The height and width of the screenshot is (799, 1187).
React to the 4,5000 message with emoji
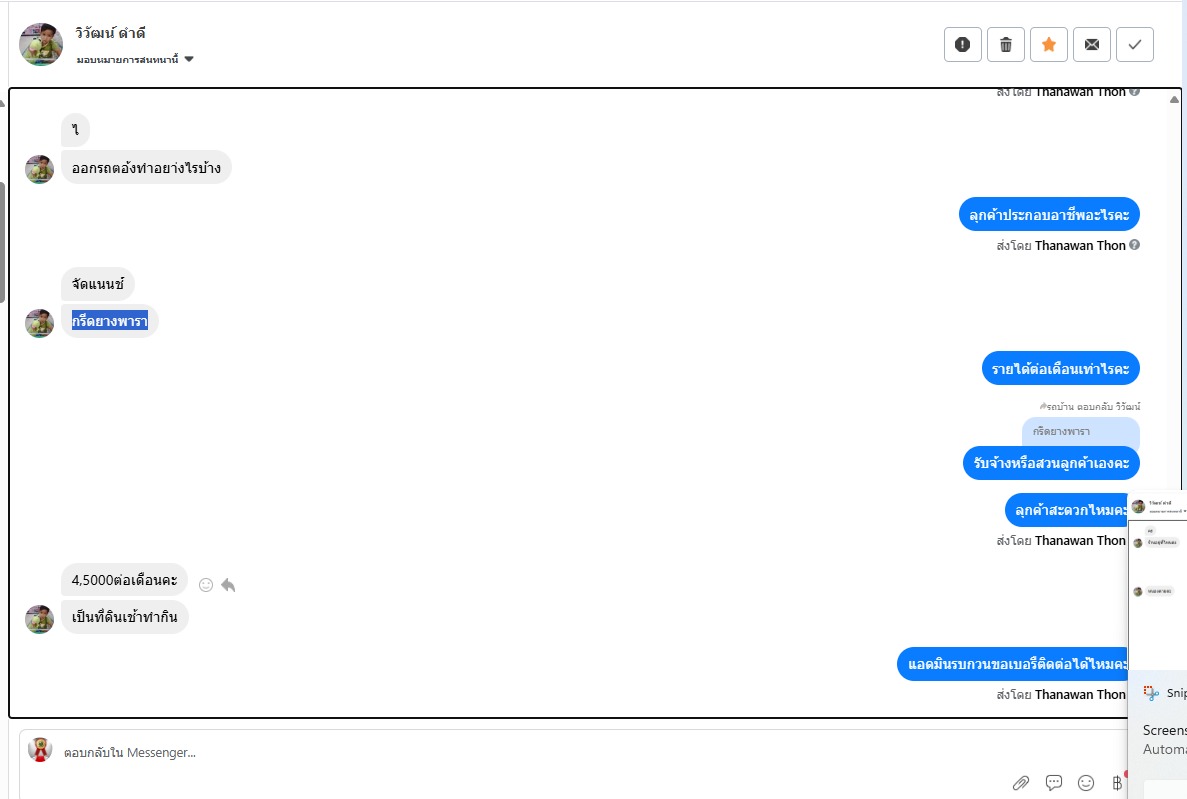pos(206,585)
